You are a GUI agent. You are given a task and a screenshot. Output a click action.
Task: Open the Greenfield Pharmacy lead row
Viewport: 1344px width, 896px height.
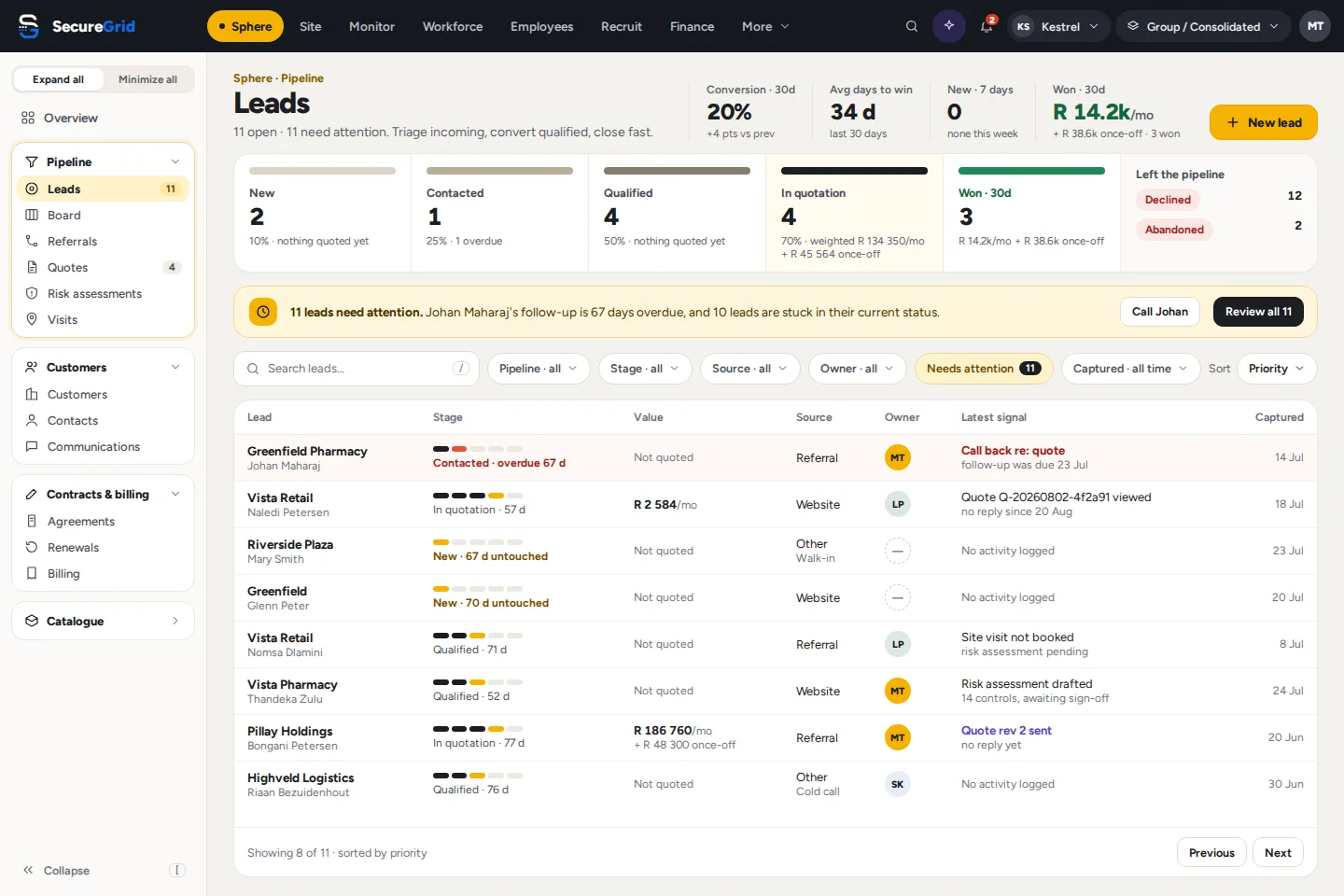(775, 457)
